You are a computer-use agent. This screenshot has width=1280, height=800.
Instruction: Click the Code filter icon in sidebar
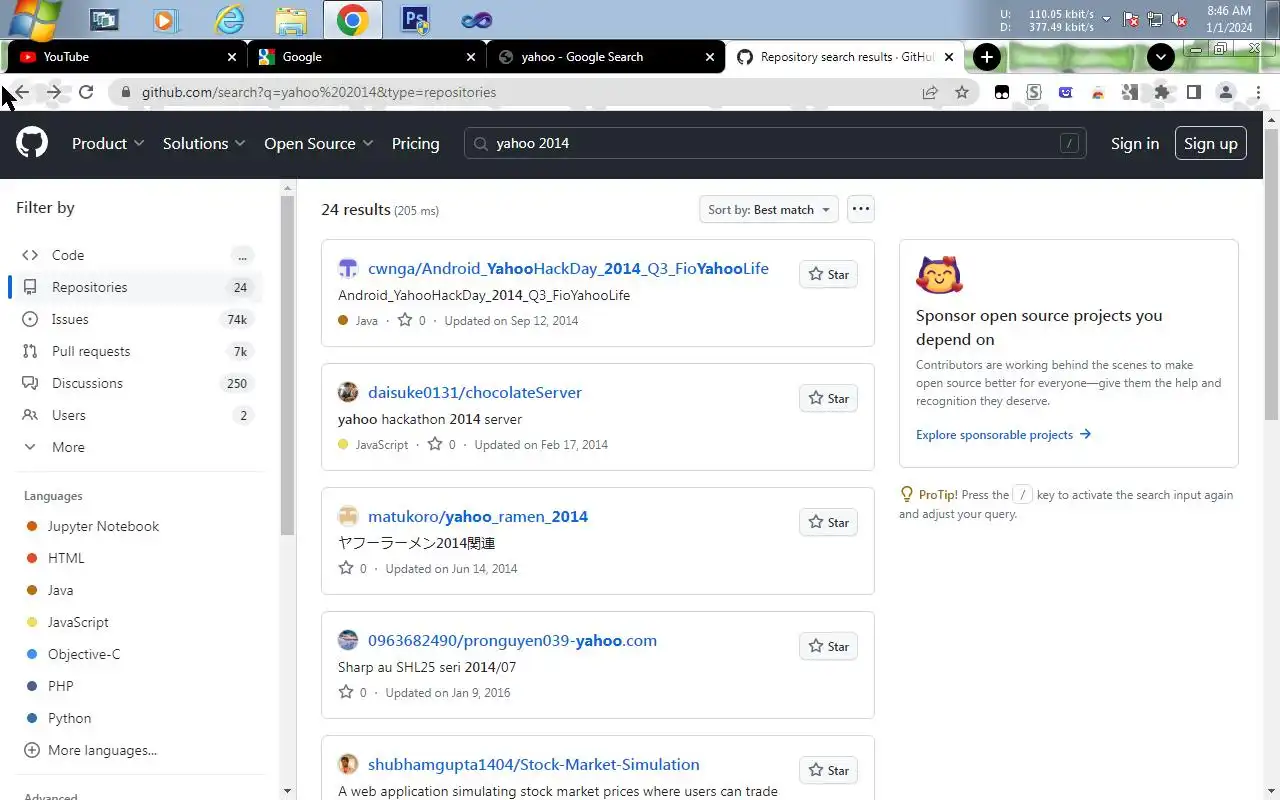pyautogui.click(x=30, y=255)
